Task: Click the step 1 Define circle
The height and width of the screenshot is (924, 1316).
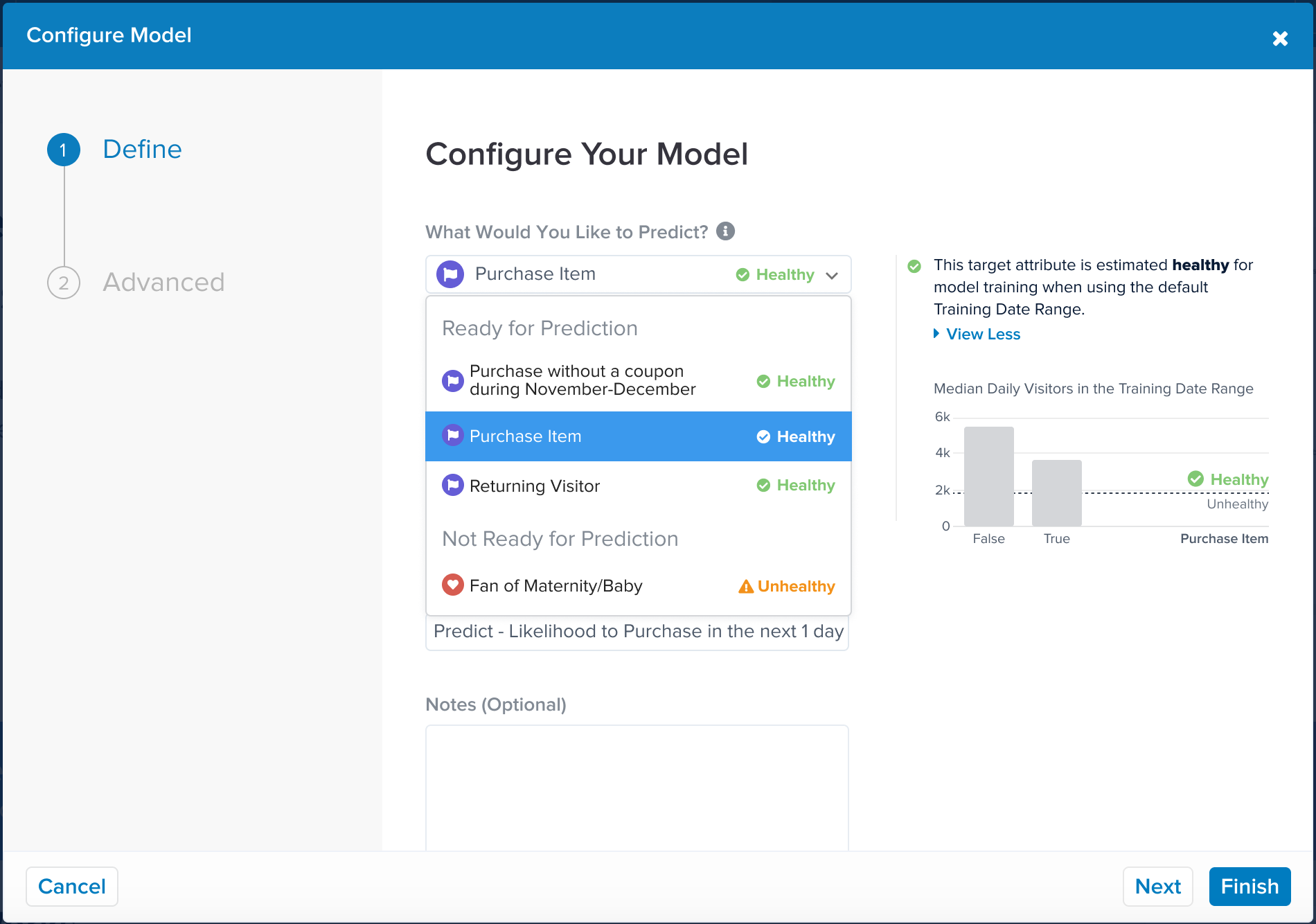Action: click(64, 150)
